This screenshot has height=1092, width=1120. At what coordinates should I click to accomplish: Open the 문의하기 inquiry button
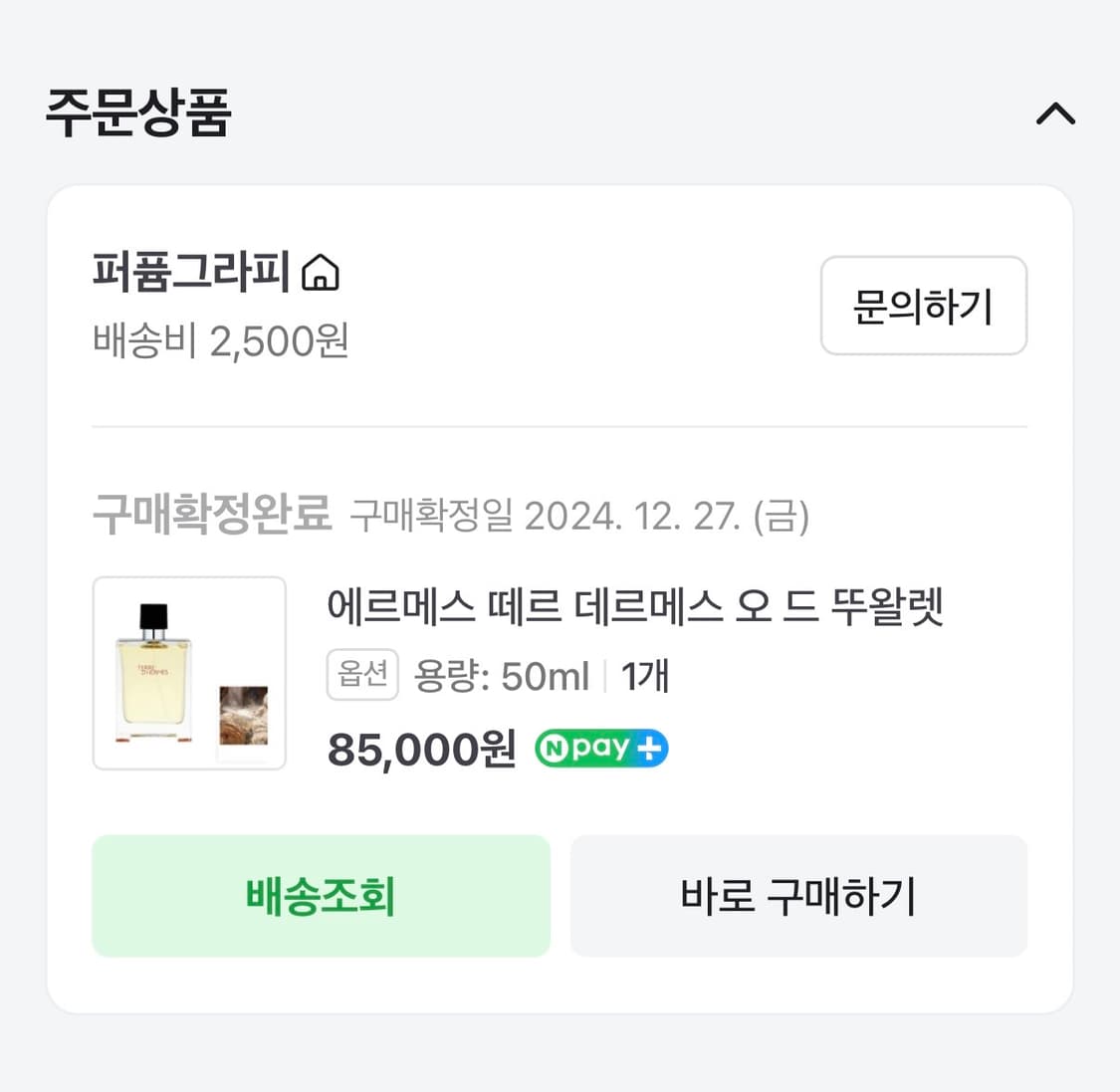(x=923, y=307)
